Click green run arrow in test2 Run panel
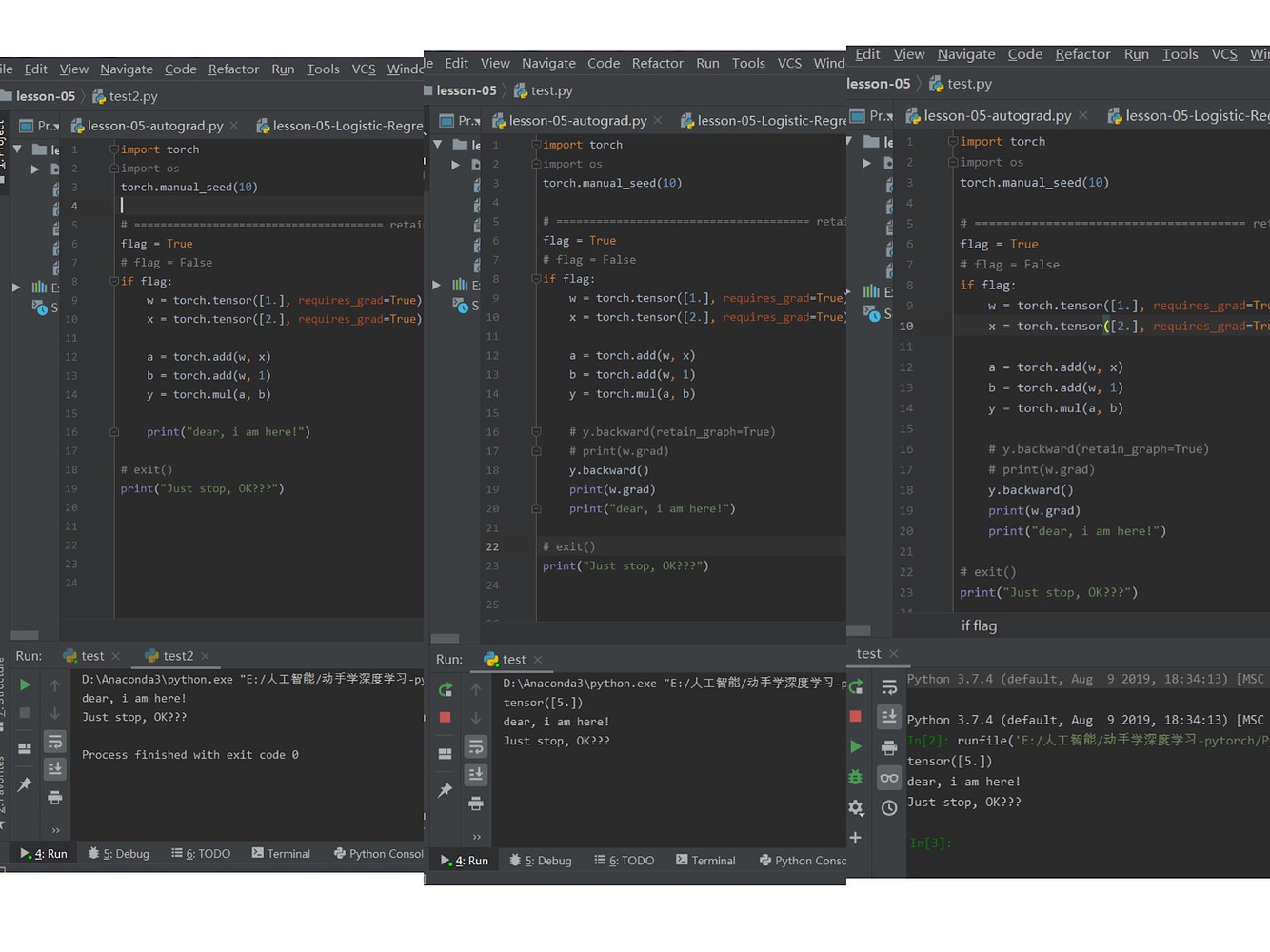Screen dimensions: 1270x952 click(x=25, y=684)
